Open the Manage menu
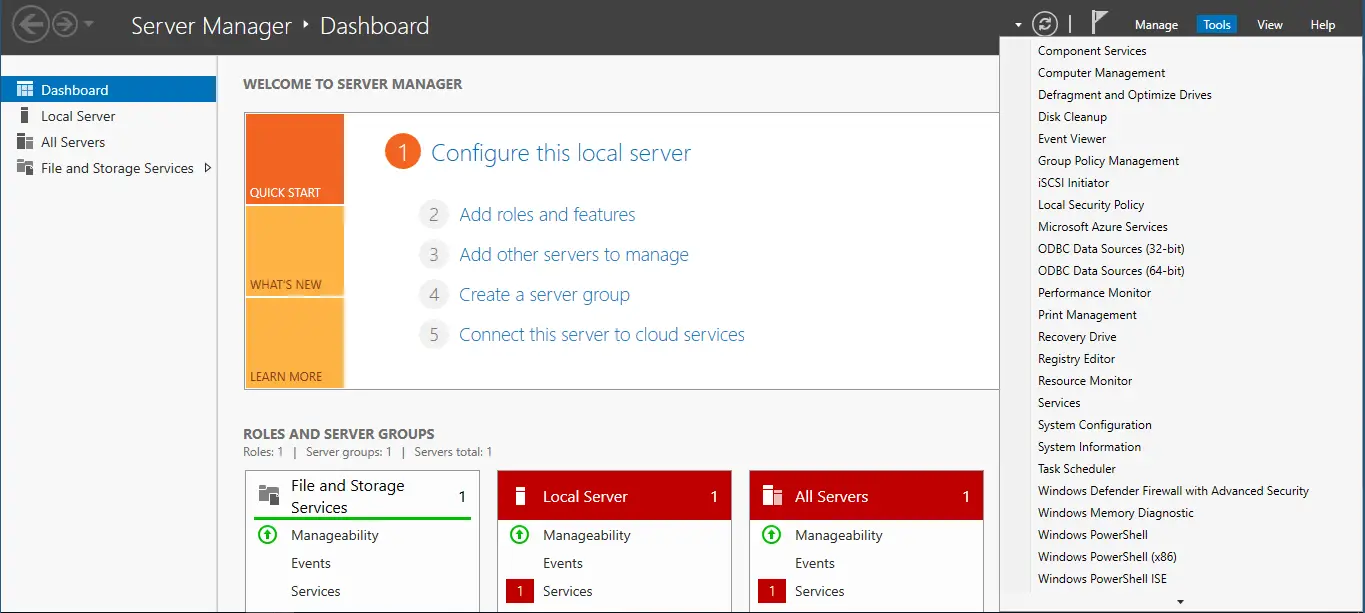Screen dimensions: 1365x613 (x=1156, y=25)
